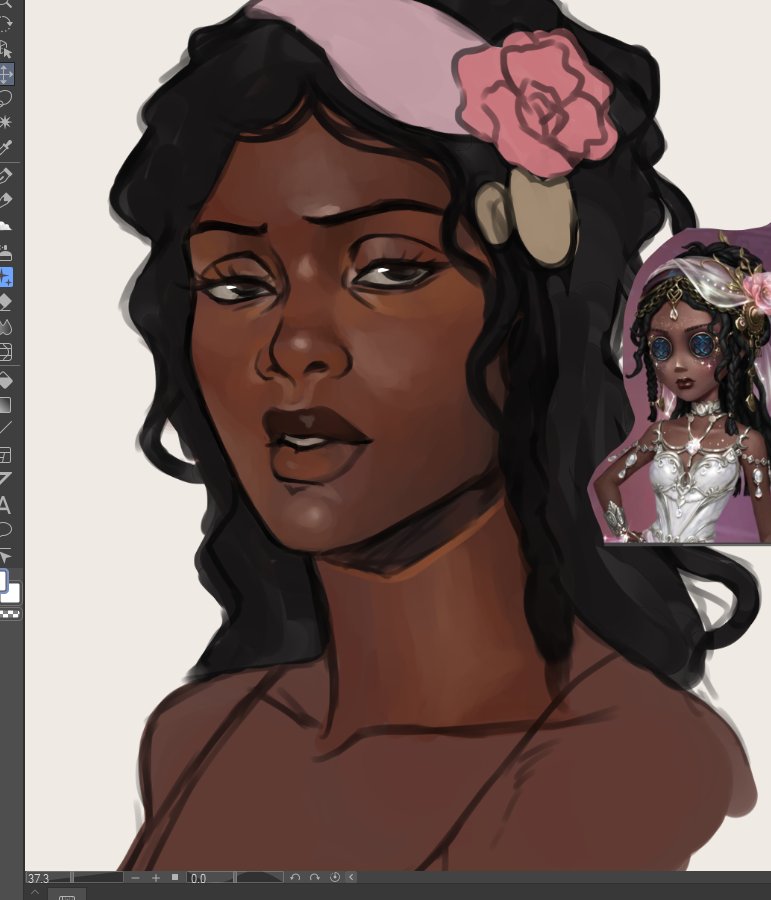Select the Gradient tool
Viewport: 771px width, 900px height.
pyautogui.click(x=5, y=405)
